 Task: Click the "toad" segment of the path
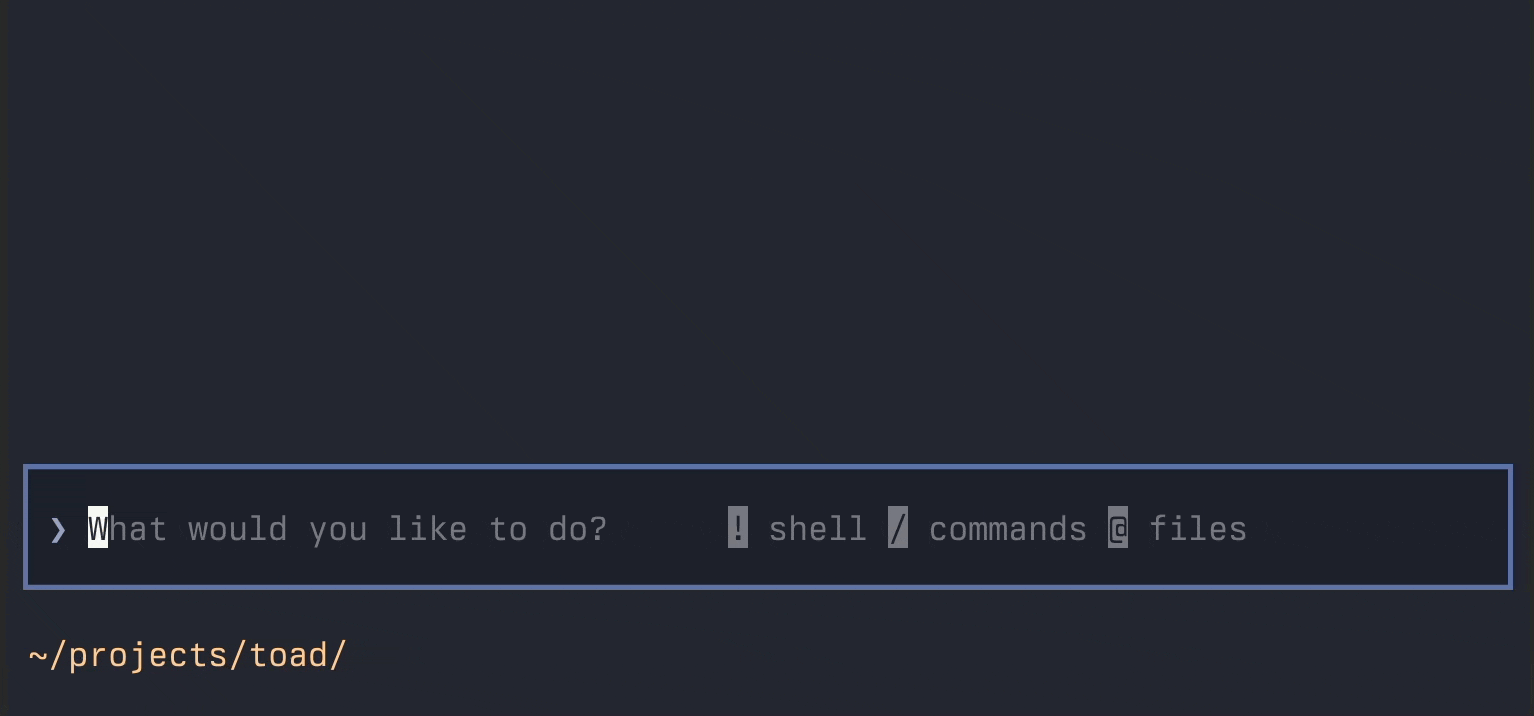tap(288, 655)
